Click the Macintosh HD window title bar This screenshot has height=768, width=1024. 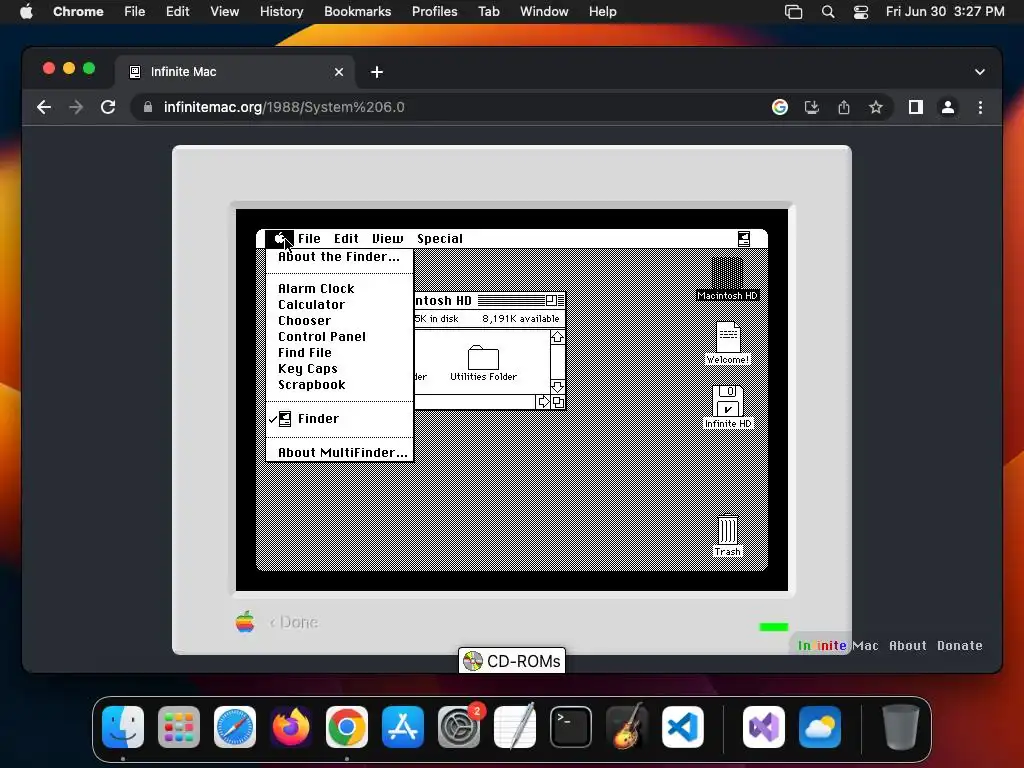(x=490, y=300)
